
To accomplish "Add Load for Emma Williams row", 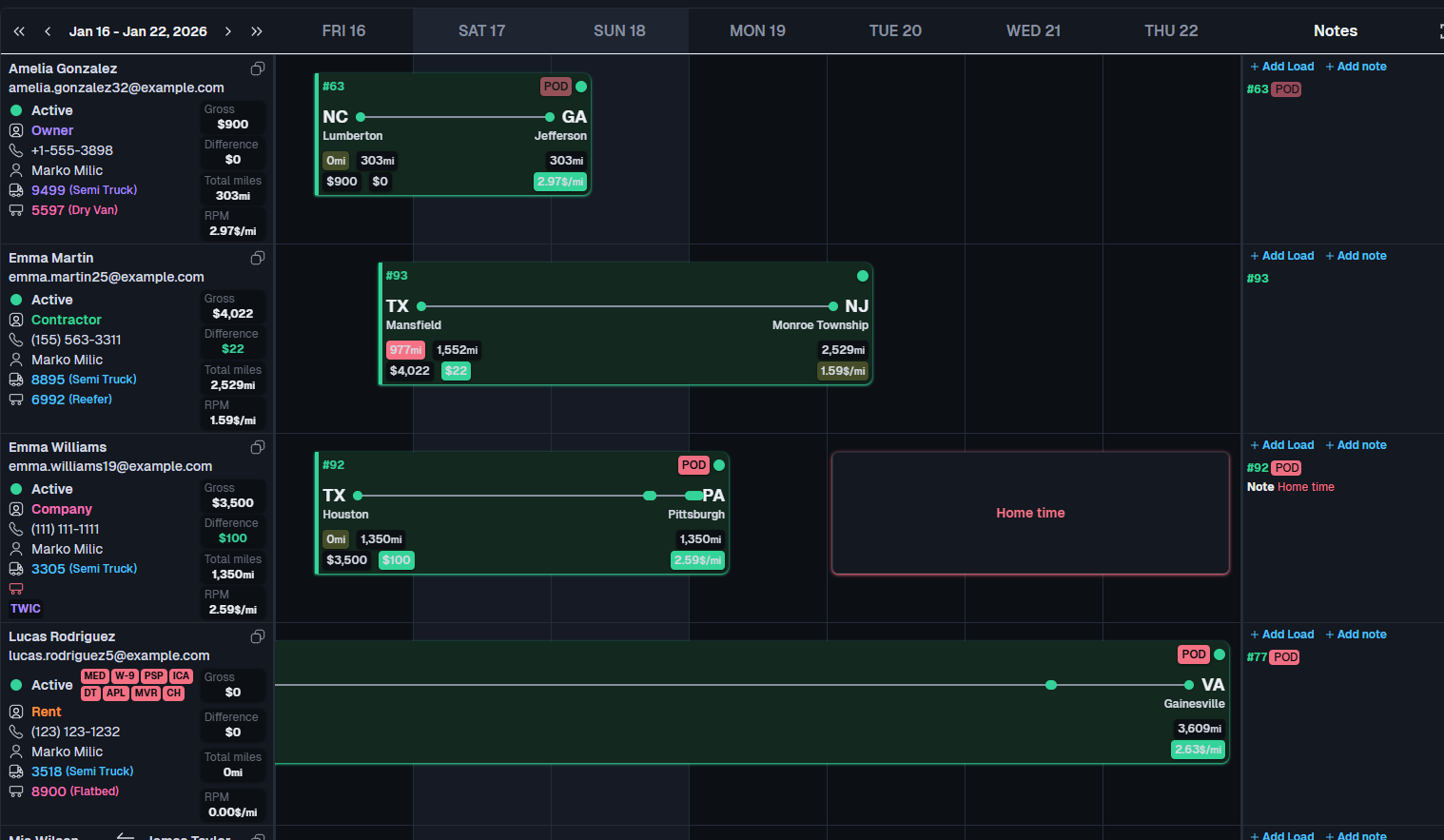I will tap(1282, 445).
